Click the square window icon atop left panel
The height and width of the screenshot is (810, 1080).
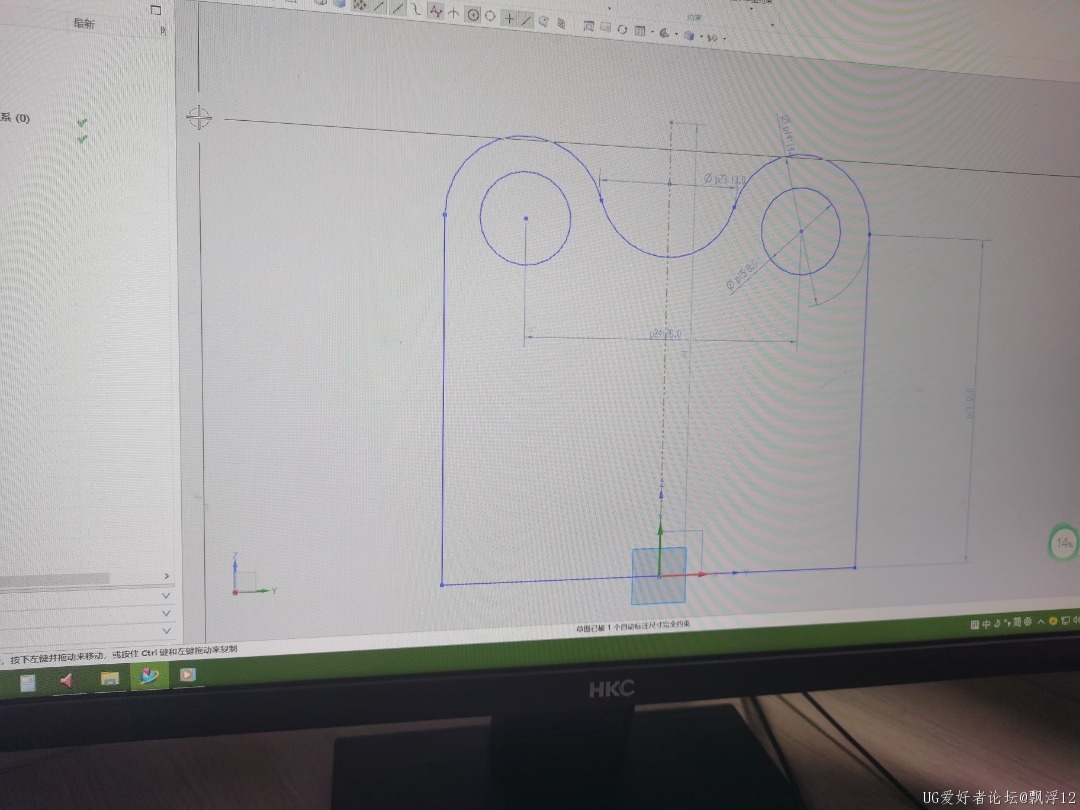156,10
